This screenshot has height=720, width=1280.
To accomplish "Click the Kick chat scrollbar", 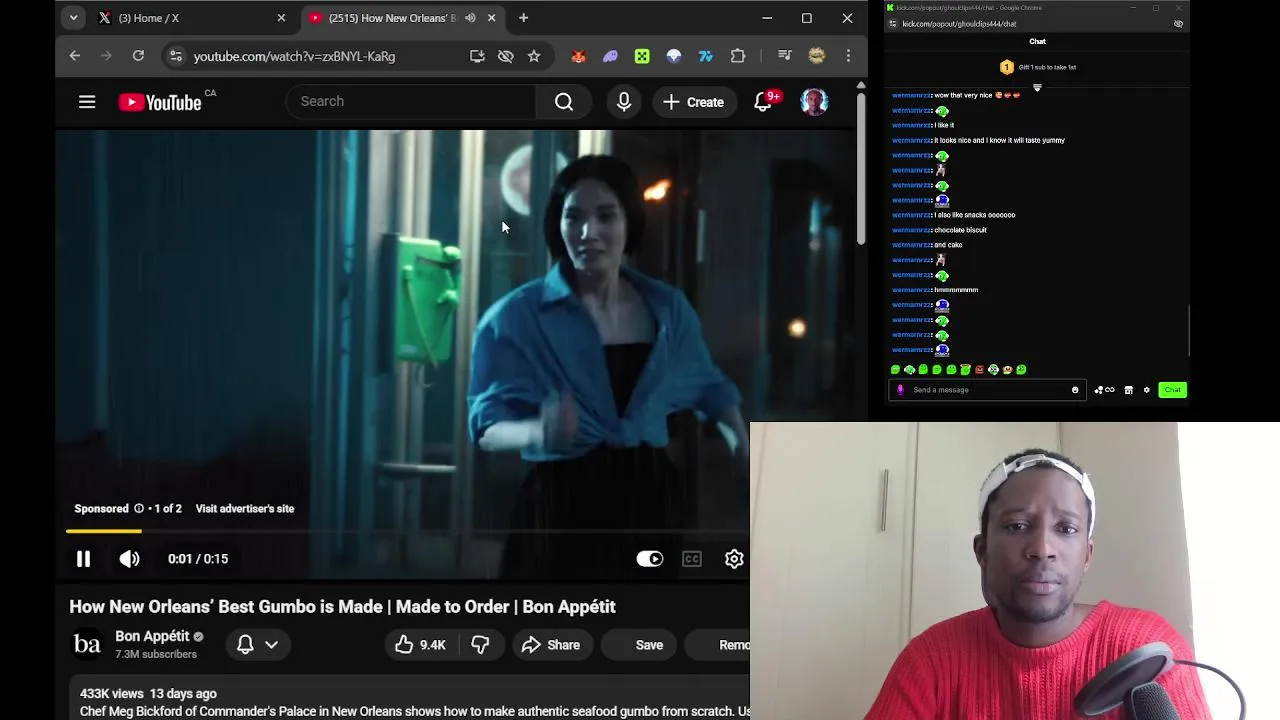I will tap(1188, 330).
